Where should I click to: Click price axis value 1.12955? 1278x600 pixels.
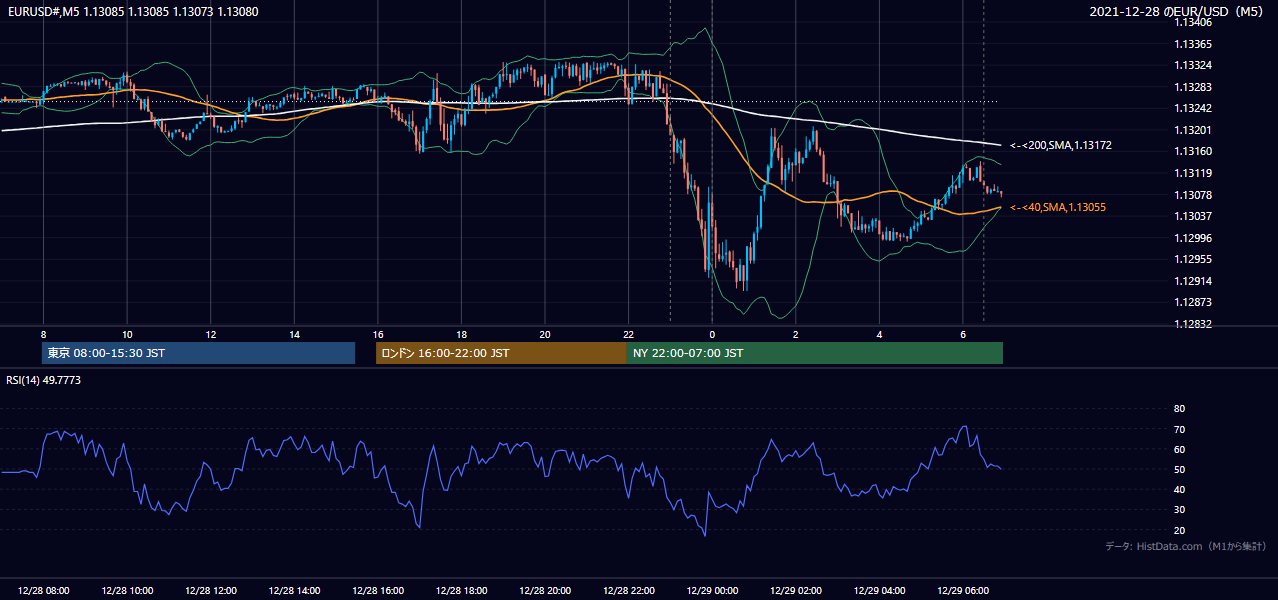coord(1193,259)
